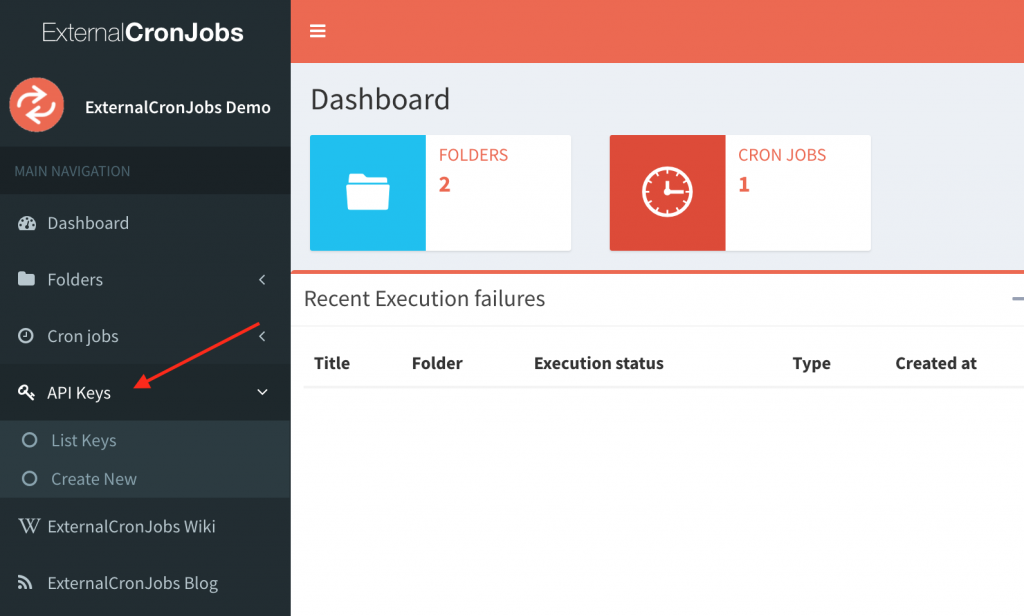
Task: Open the Dashboard menu item
Action: 145,223
